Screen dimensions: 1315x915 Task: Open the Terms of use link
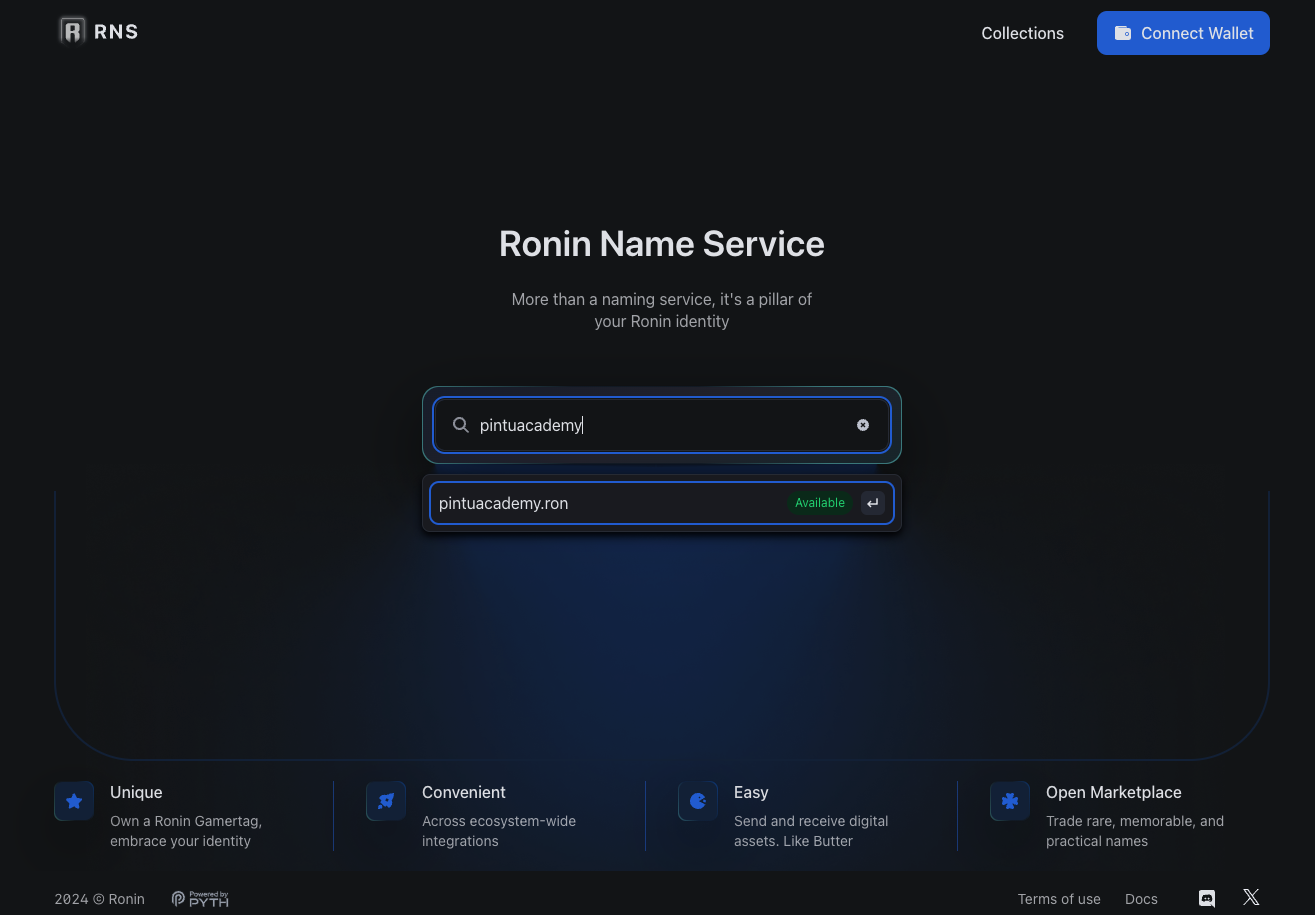(x=1059, y=898)
